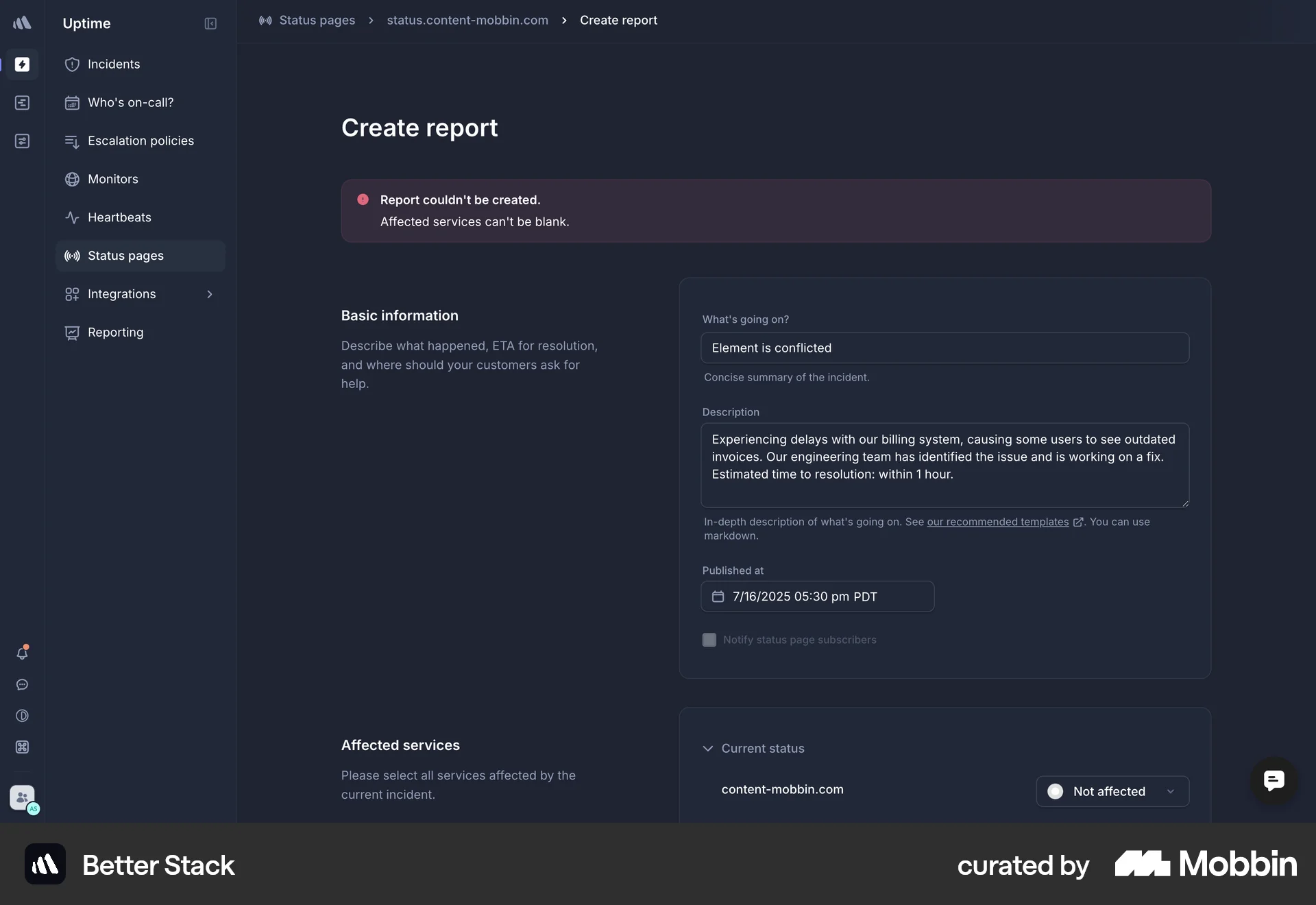Click the Monitors globe icon
Image resolution: width=1316 pixels, height=905 pixels.
pos(72,179)
